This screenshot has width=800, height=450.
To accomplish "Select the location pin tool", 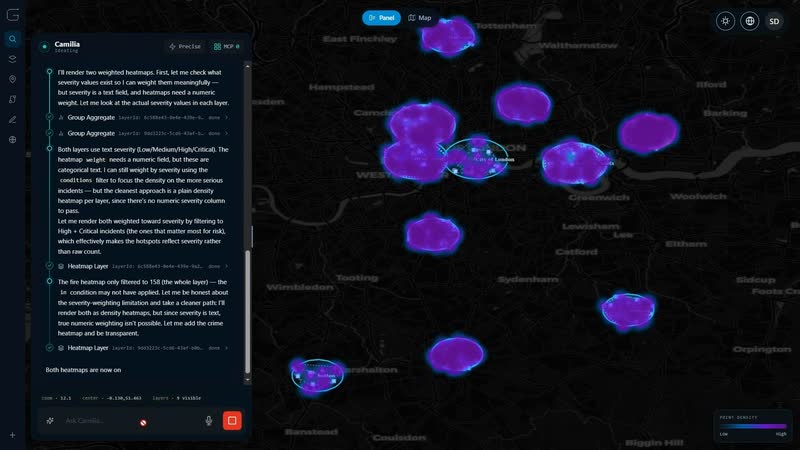I will coord(13,79).
